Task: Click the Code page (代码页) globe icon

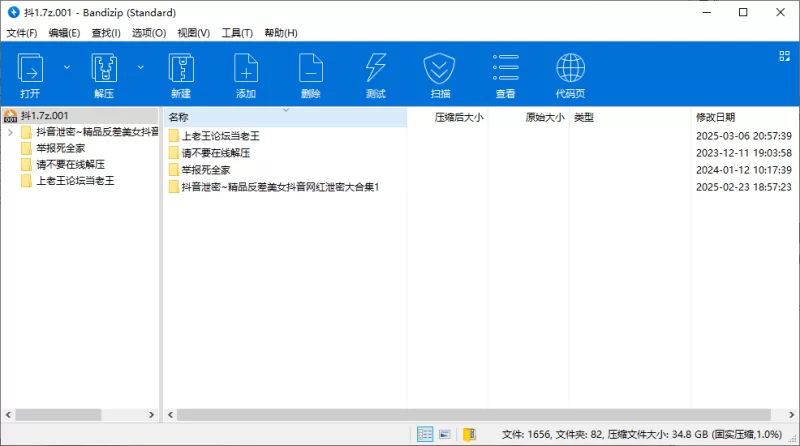Action: pyautogui.click(x=570, y=75)
